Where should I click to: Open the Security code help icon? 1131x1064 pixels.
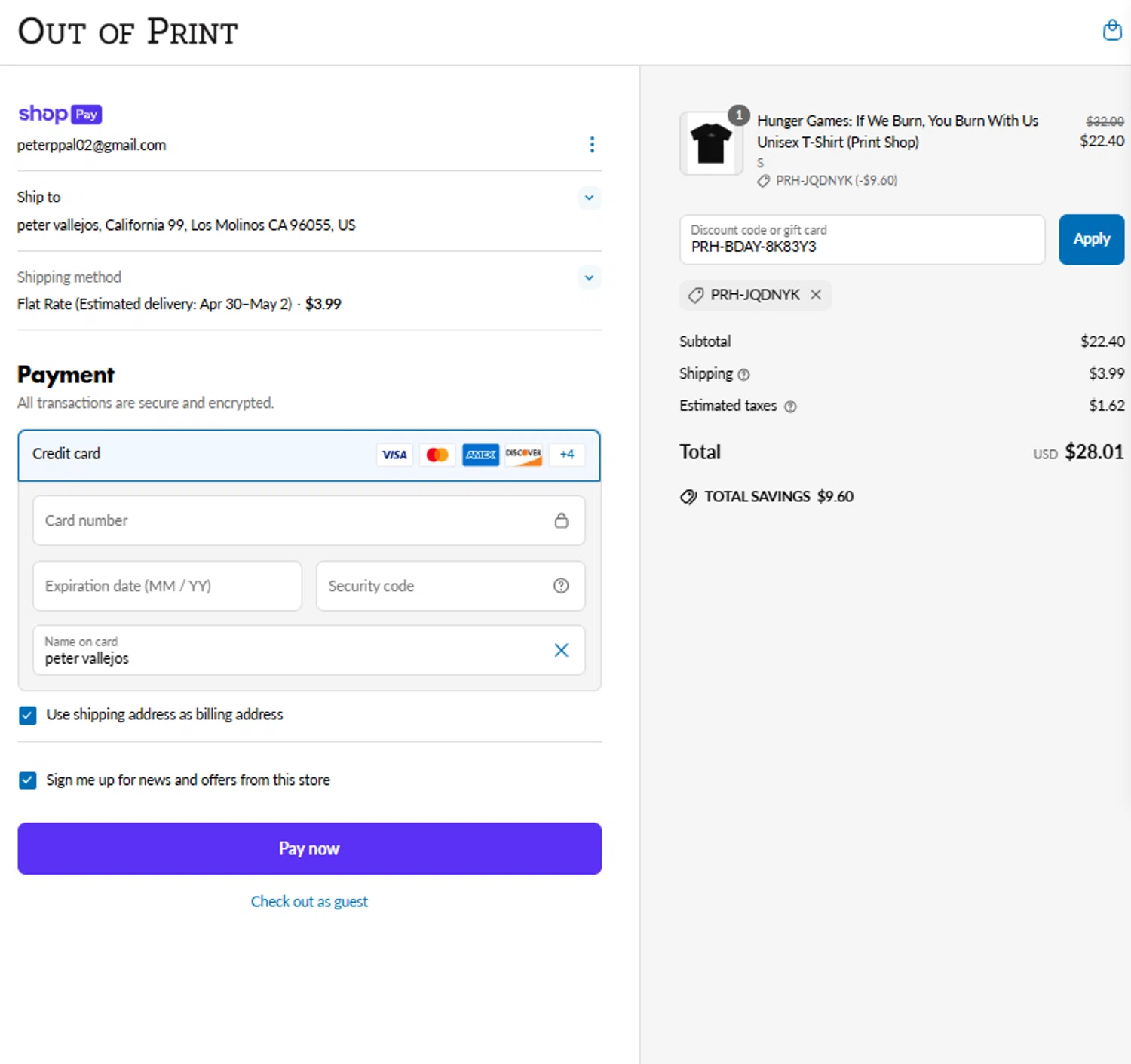[x=561, y=586]
